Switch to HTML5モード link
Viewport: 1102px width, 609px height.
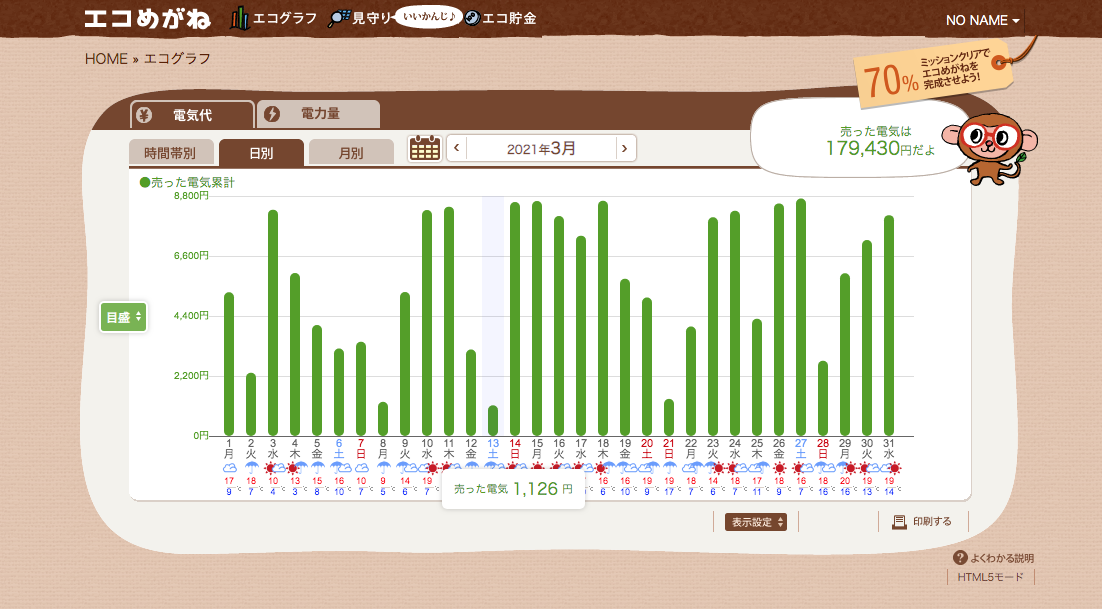tap(990, 578)
